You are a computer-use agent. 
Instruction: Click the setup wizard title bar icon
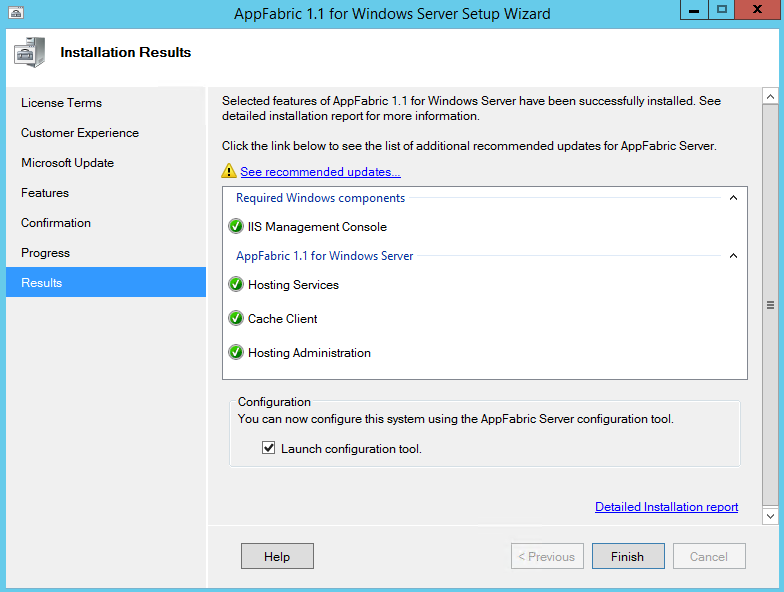(x=16, y=13)
